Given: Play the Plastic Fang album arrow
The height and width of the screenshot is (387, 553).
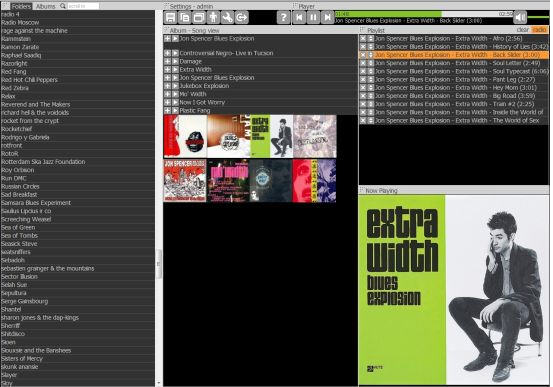Looking at the screenshot, I should 175,110.
